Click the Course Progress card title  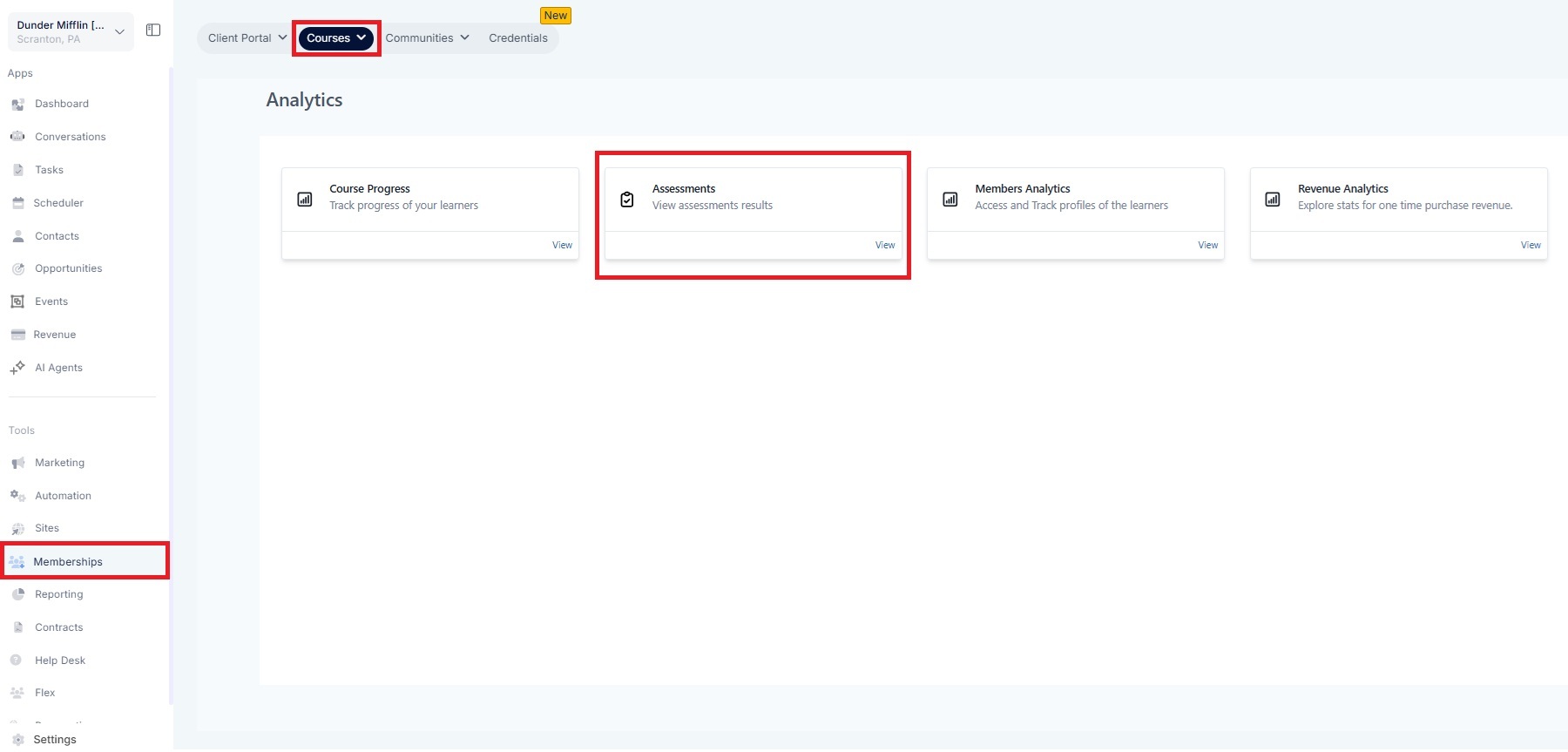tap(369, 189)
